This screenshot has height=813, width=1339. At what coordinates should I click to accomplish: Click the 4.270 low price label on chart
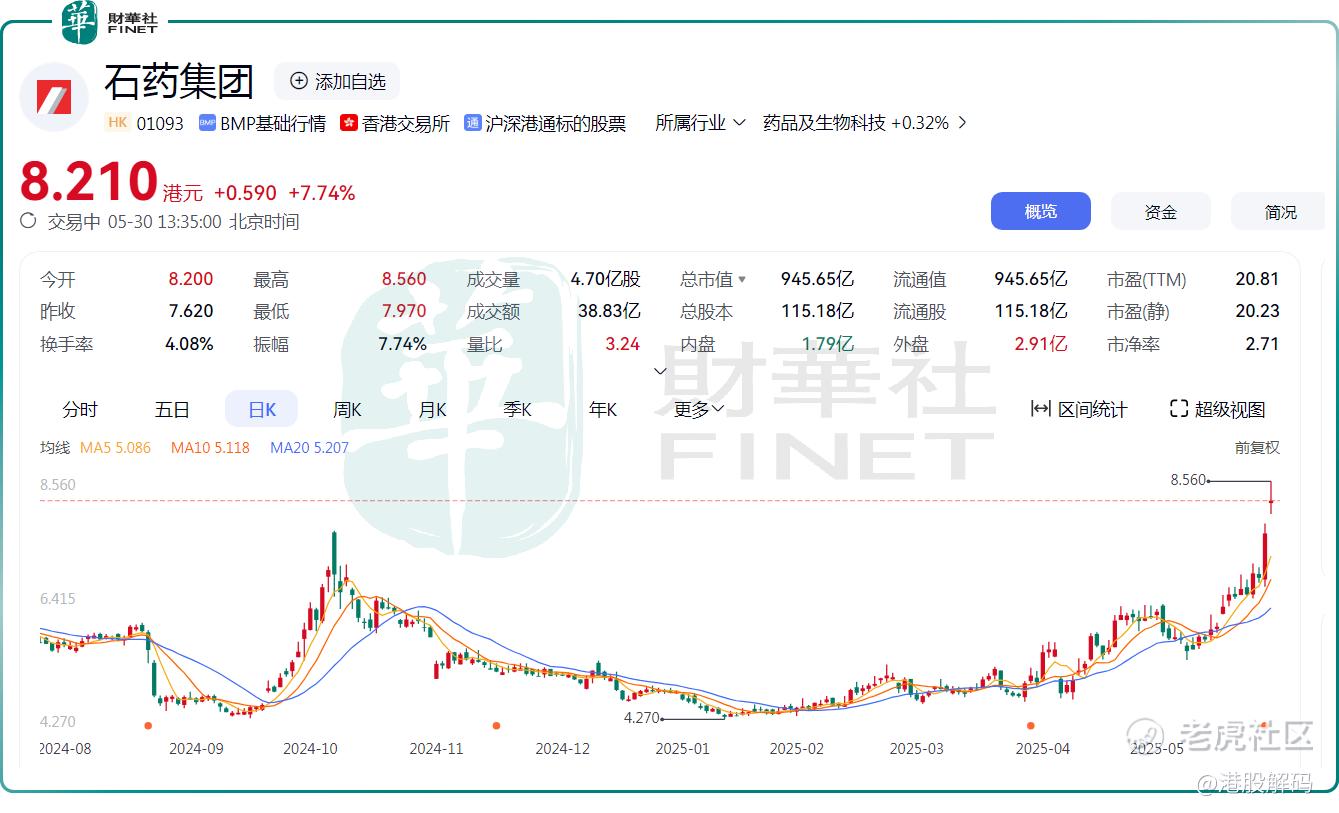[641, 718]
